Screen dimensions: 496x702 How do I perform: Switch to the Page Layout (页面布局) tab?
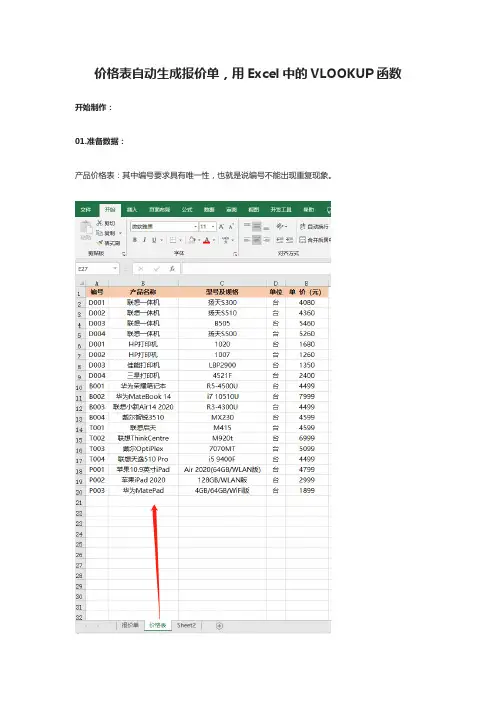(159, 210)
